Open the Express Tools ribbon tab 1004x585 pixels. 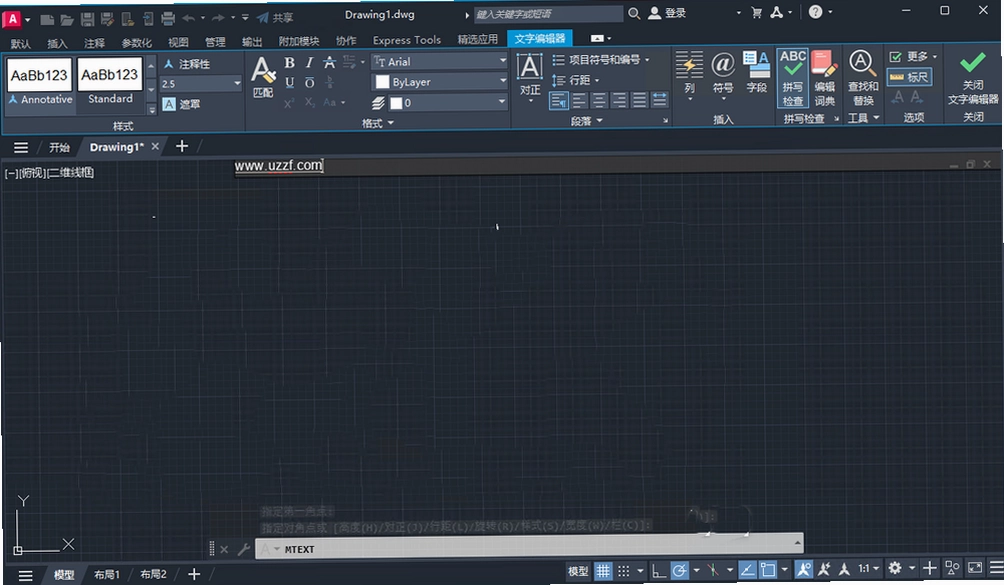[x=407, y=40]
